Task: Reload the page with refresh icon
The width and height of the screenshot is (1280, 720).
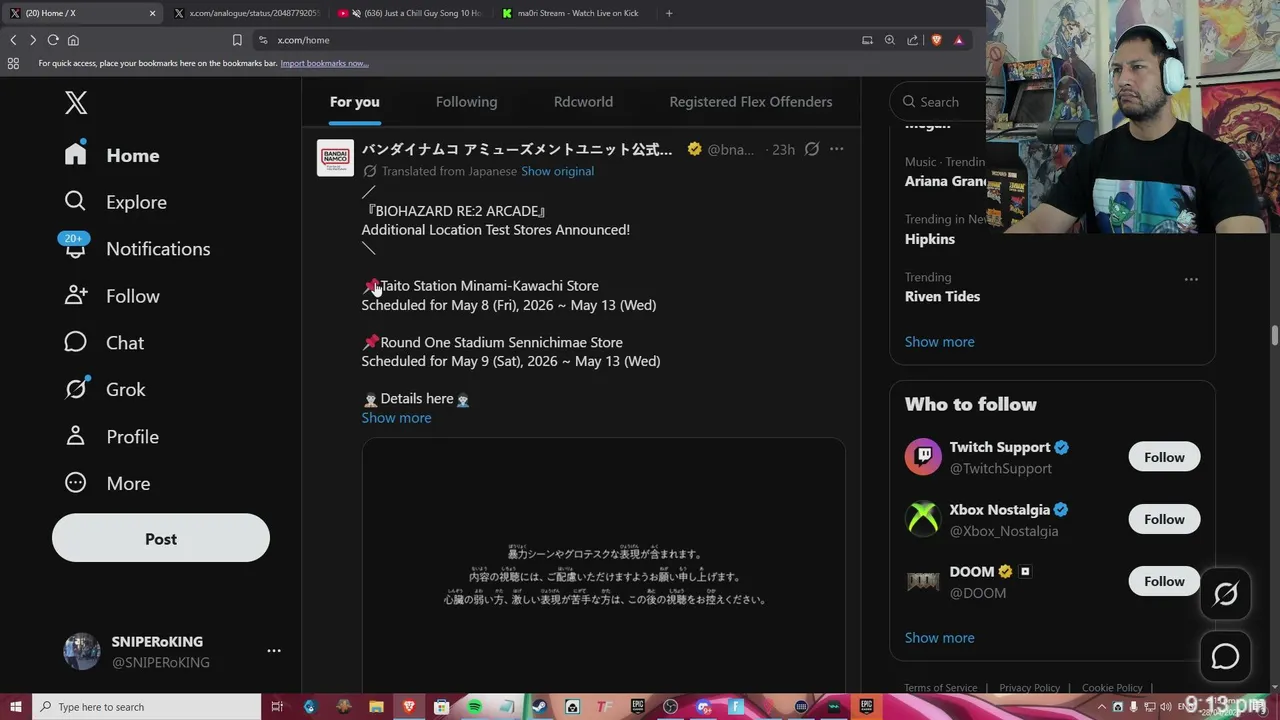Action: 53,40
